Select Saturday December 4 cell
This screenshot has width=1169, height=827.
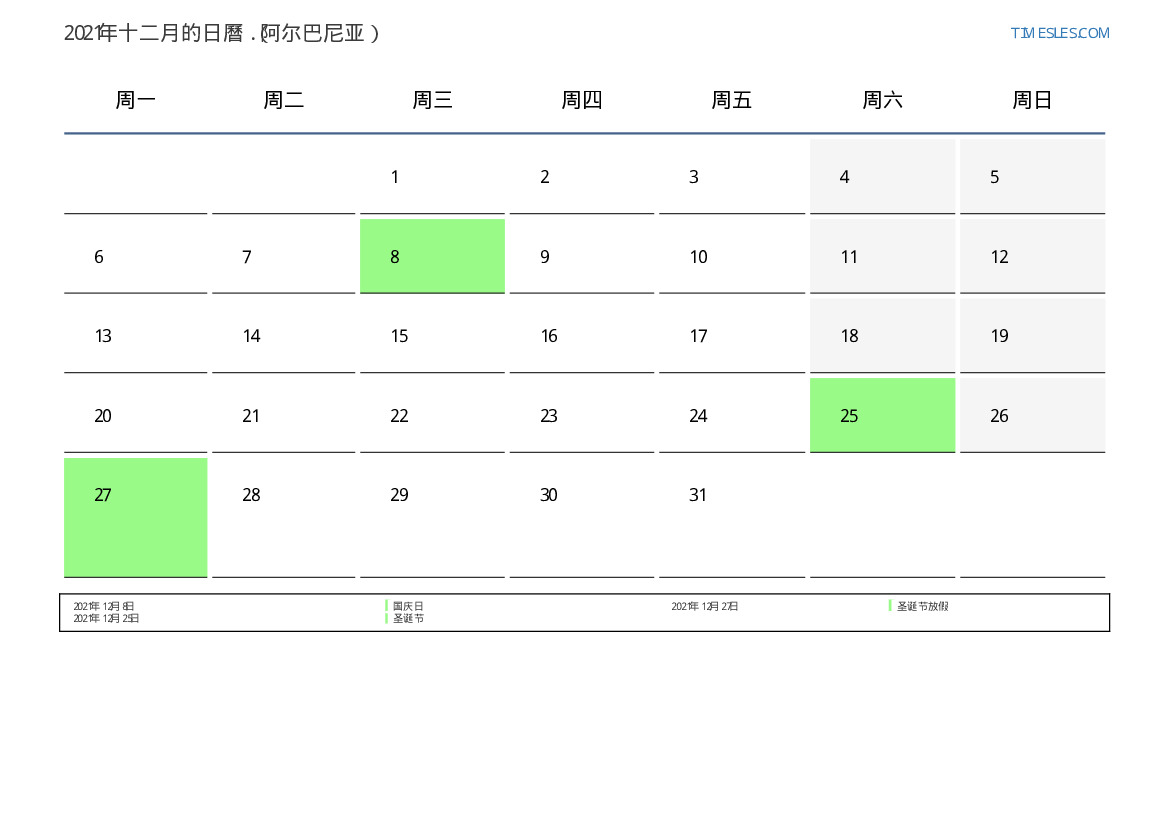(x=882, y=177)
